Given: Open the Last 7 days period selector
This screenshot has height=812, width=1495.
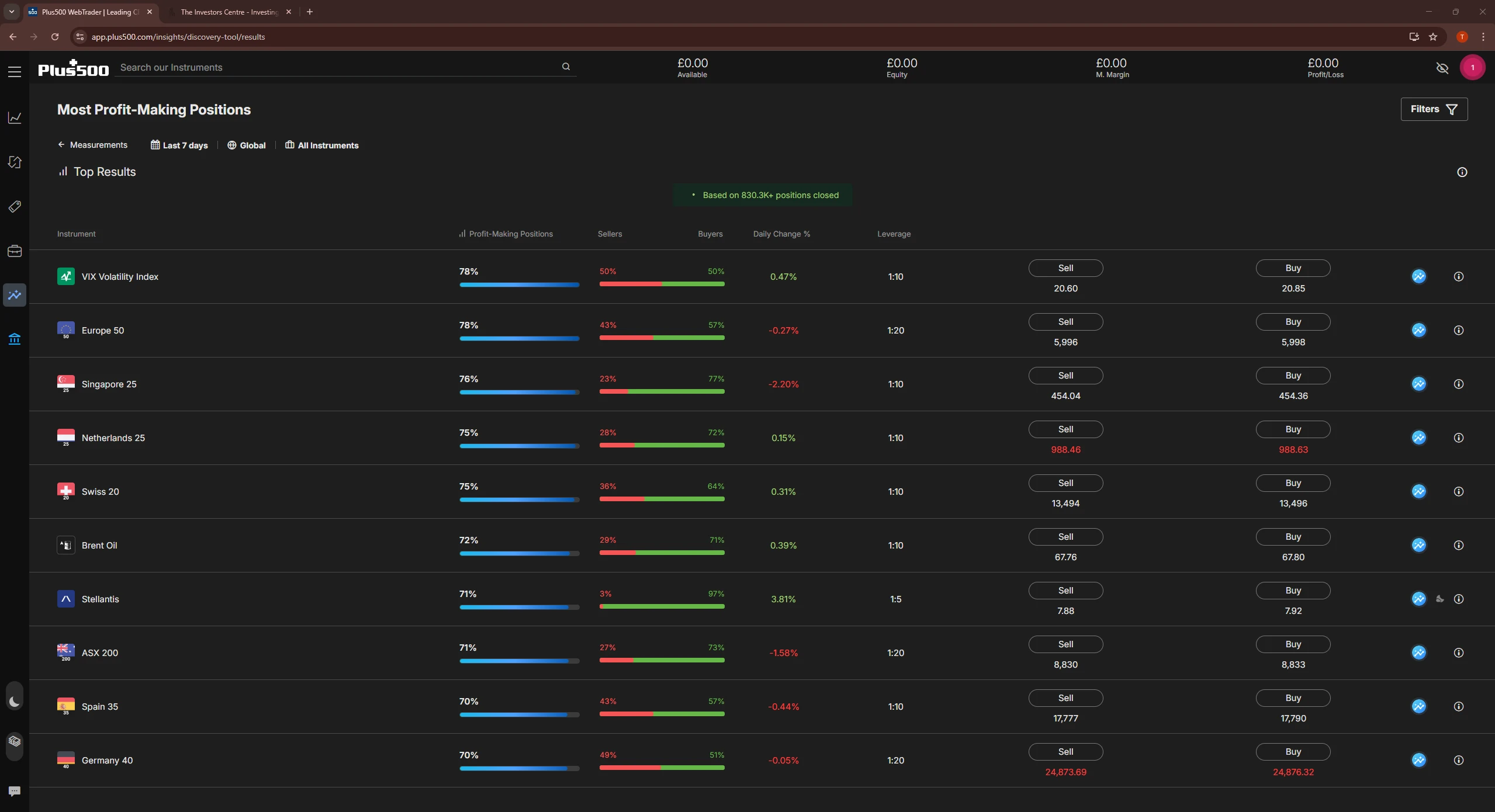Looking at the screenshot, I should pyautogui.click(x=179, y=145).
